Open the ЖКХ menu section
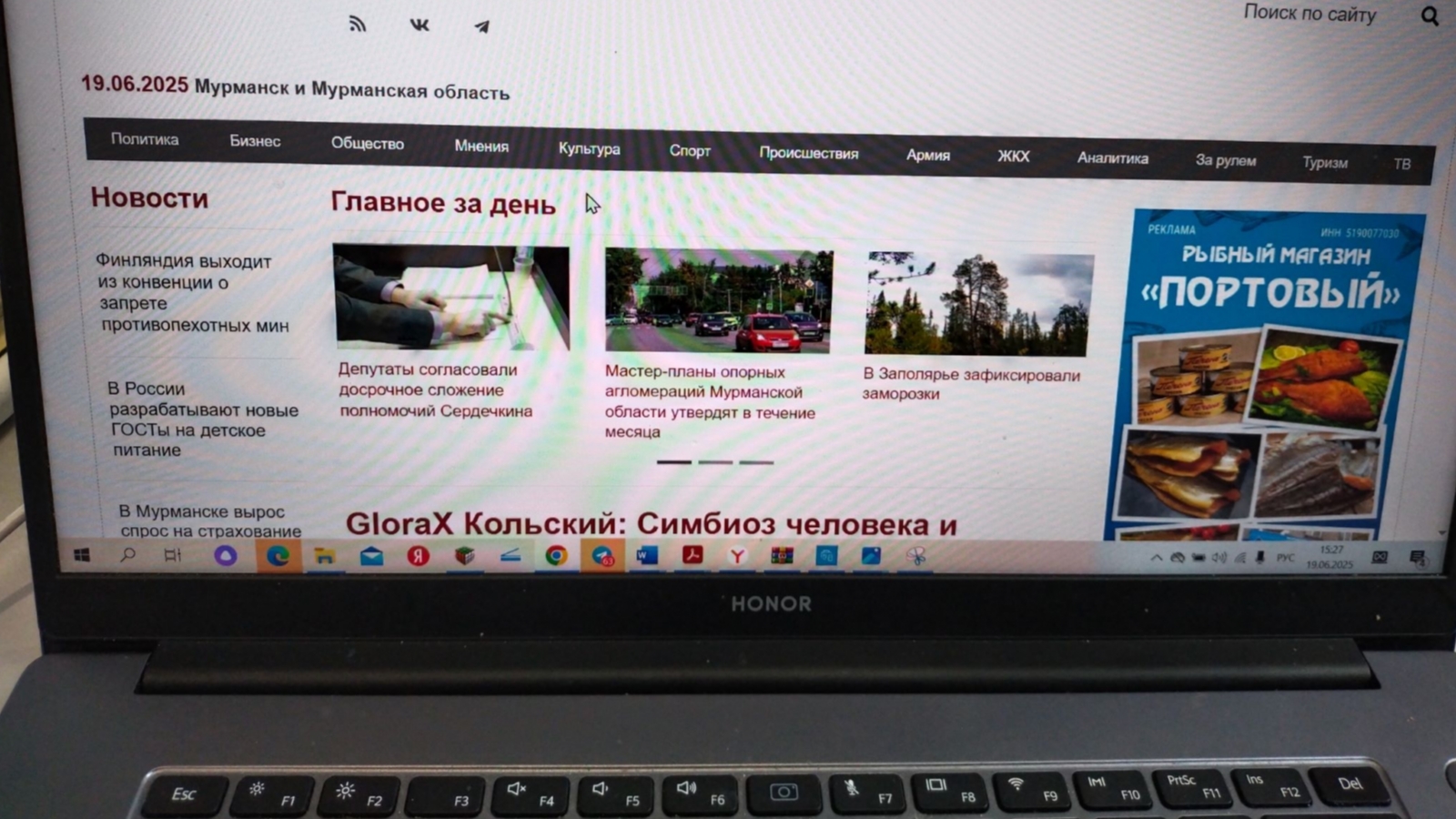Screen dimensions: 1456x819 click(1013, 157)
